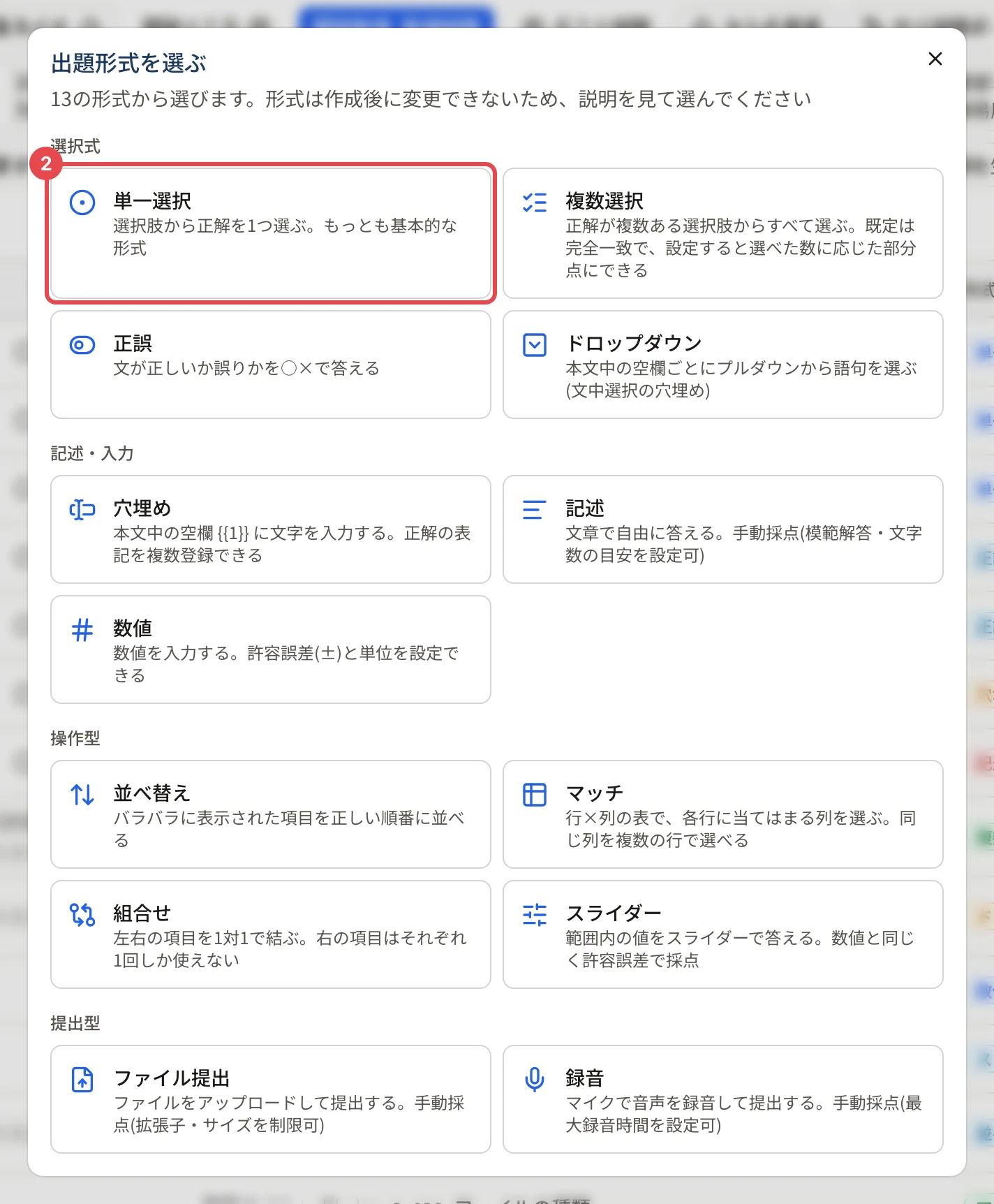994x1204 pixels.
Task: Click description starting 本文中の空欄ごとにプルダウン
Action: click(741, 379)
